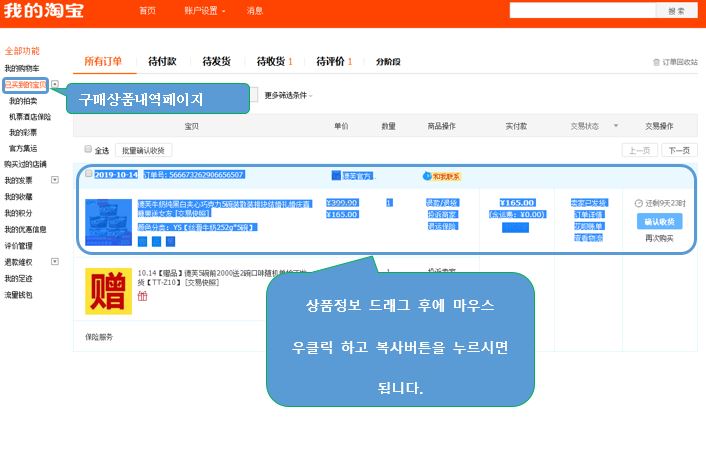Screen dimensions: 706x459
Task: Switch to the 待发货 tab
Action: [x=217, y=61]
